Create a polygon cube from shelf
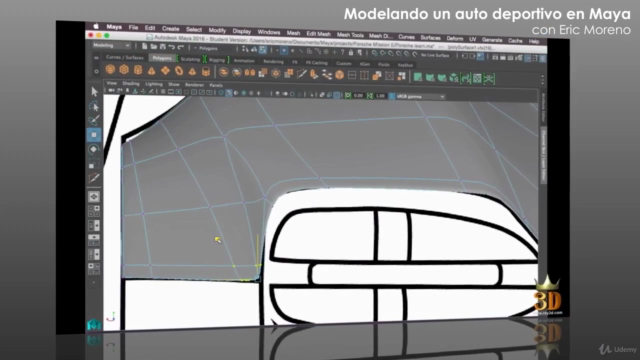This screenshot has width=640, height=360. [x=124, y=70]
